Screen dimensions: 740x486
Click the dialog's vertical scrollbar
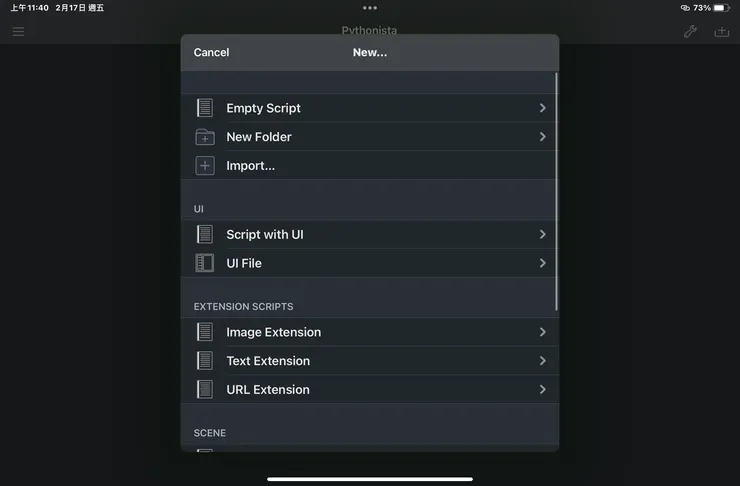556,190
